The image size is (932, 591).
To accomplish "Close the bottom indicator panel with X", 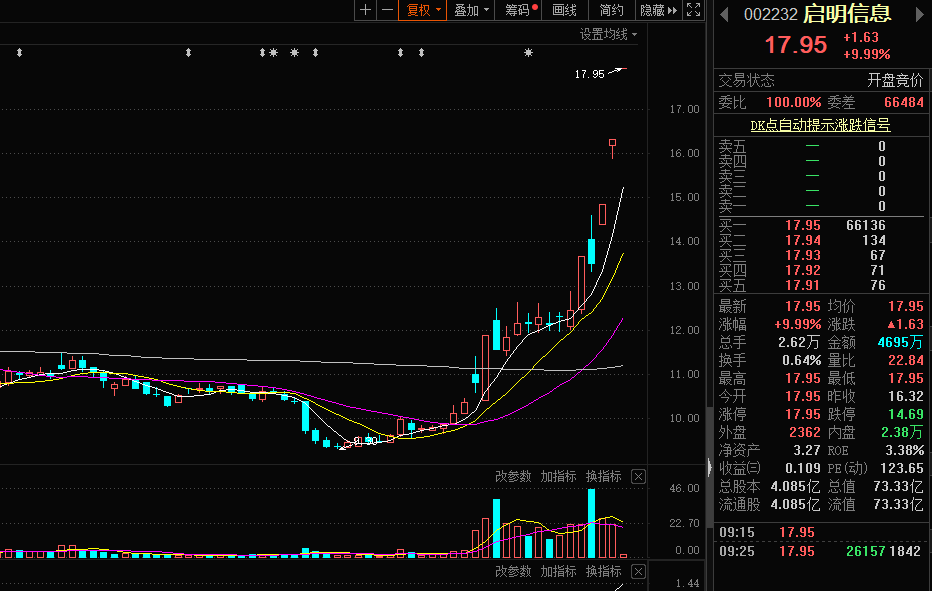I will 639,571.
